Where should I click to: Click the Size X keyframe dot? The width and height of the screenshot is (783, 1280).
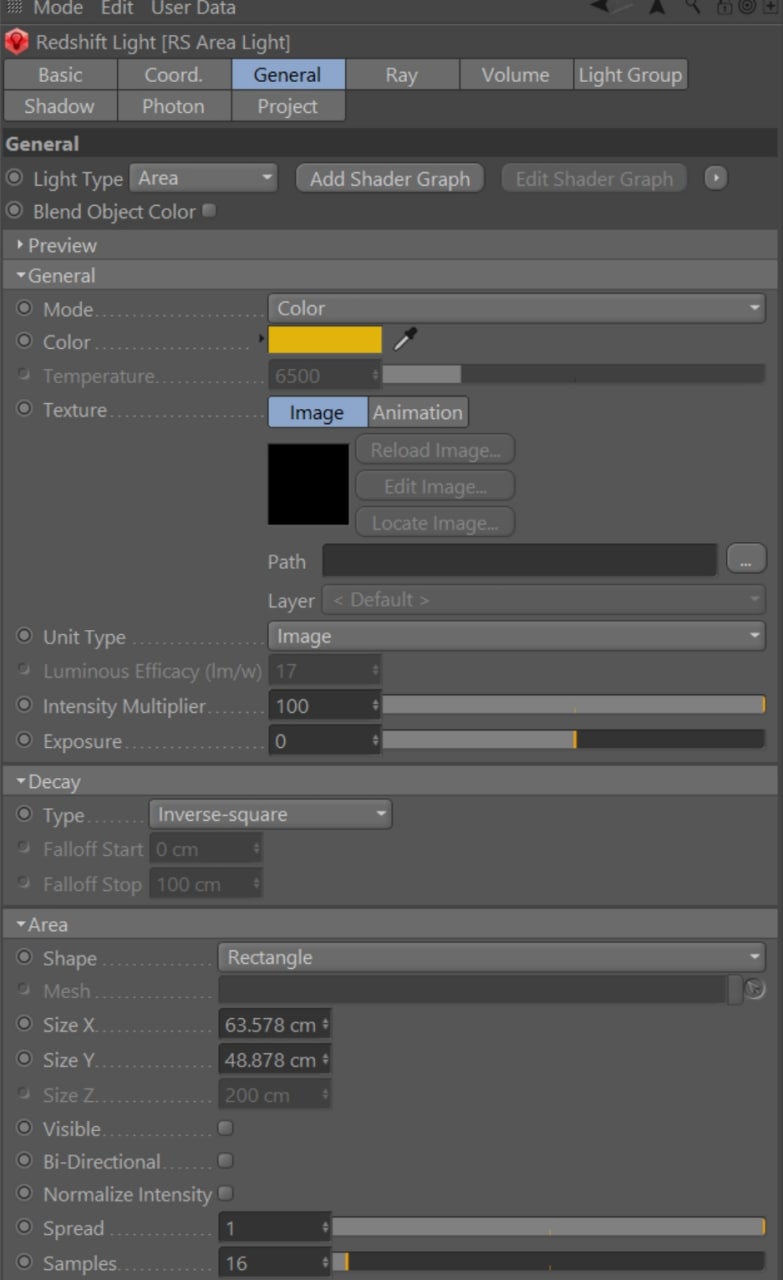pos(24,1024)
